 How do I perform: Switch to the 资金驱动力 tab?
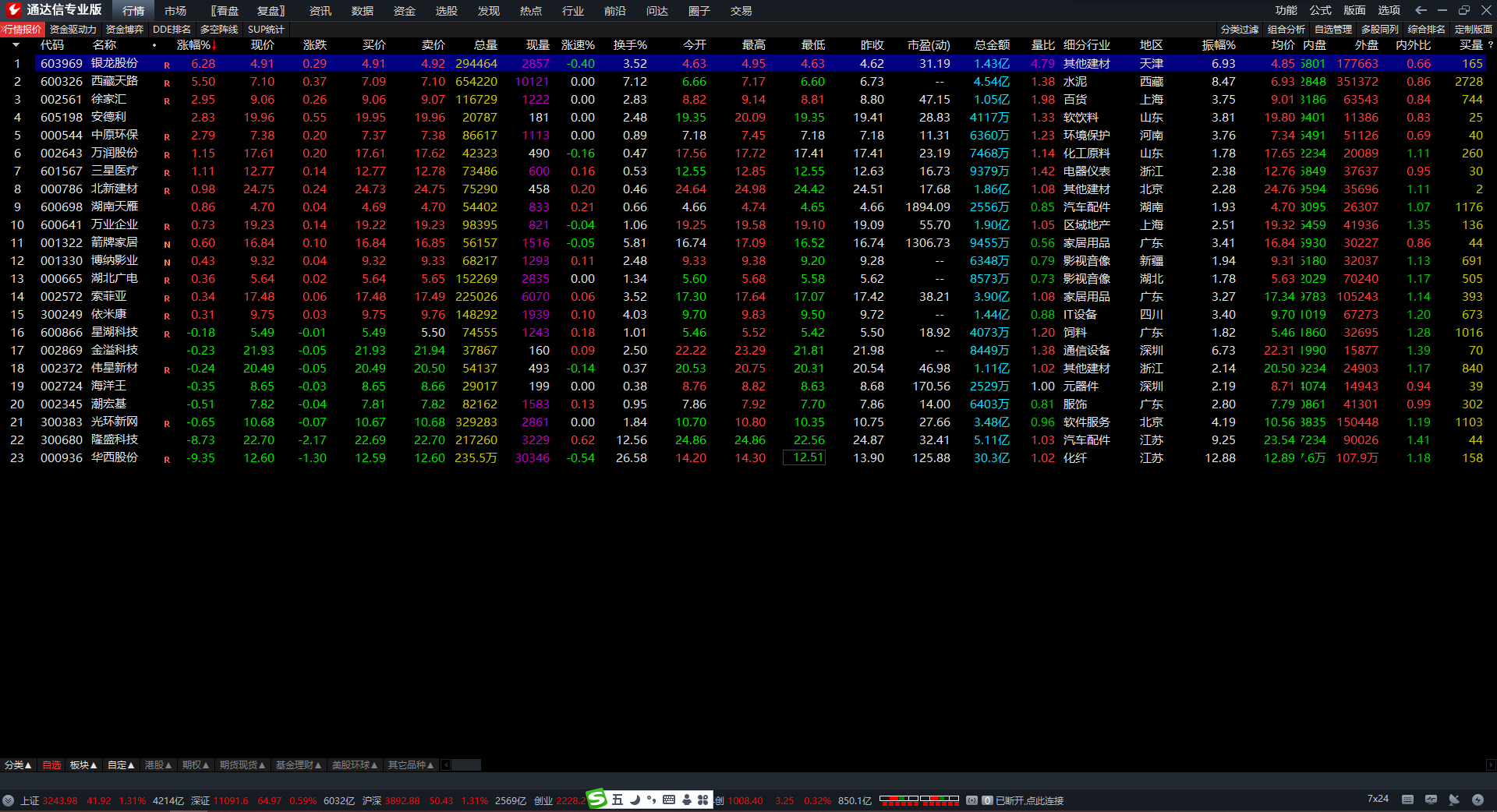click(73, 29)
